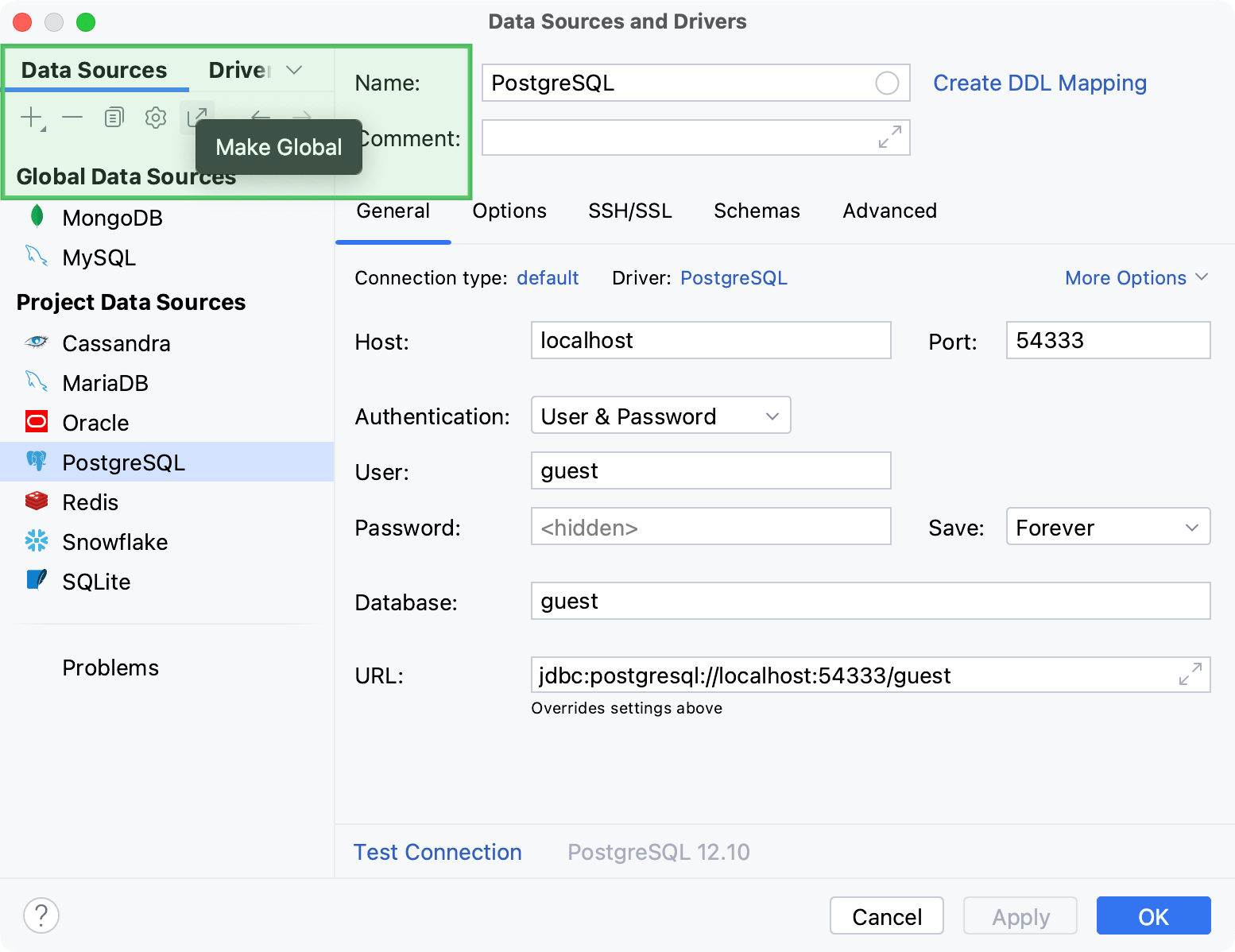Change the password Save duration dropdown
The image size is (1235, 952).
click(1107, 526)
